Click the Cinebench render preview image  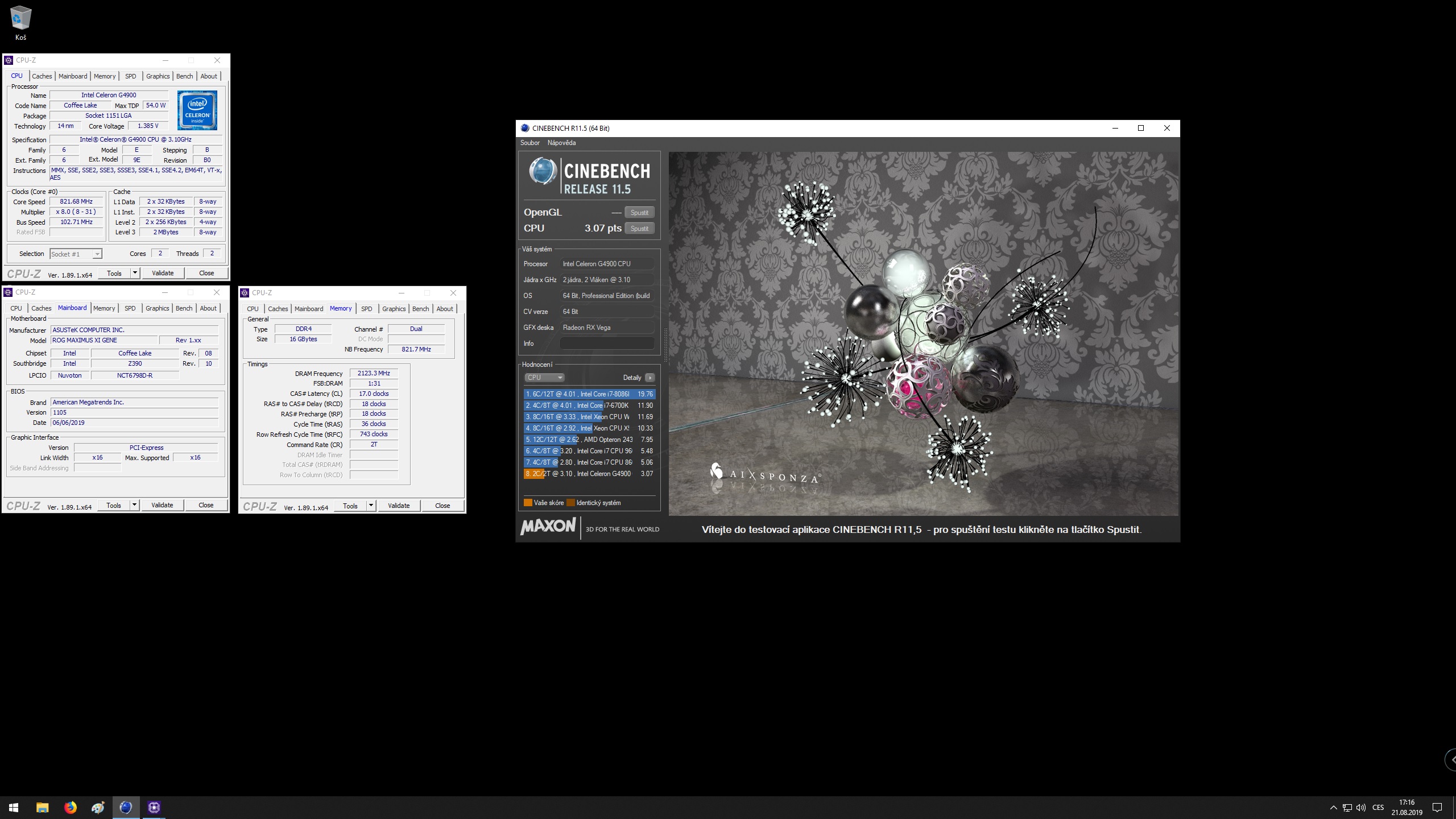(x=924, y=334)
